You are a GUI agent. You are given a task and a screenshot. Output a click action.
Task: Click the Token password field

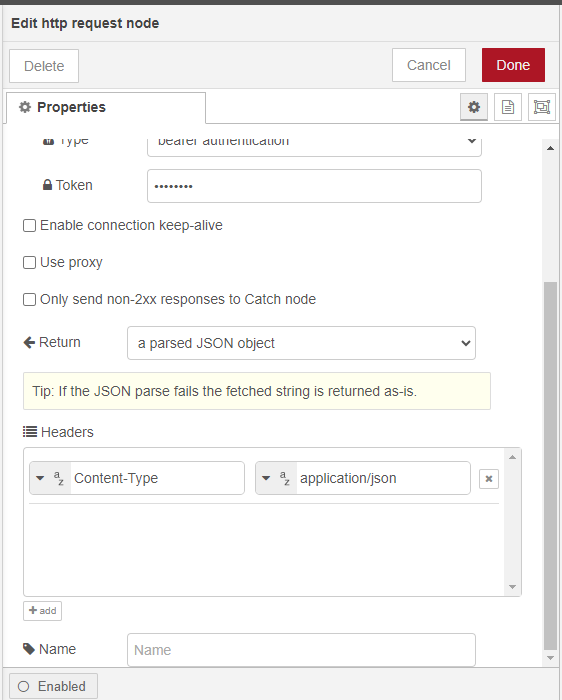click(314, 186)
